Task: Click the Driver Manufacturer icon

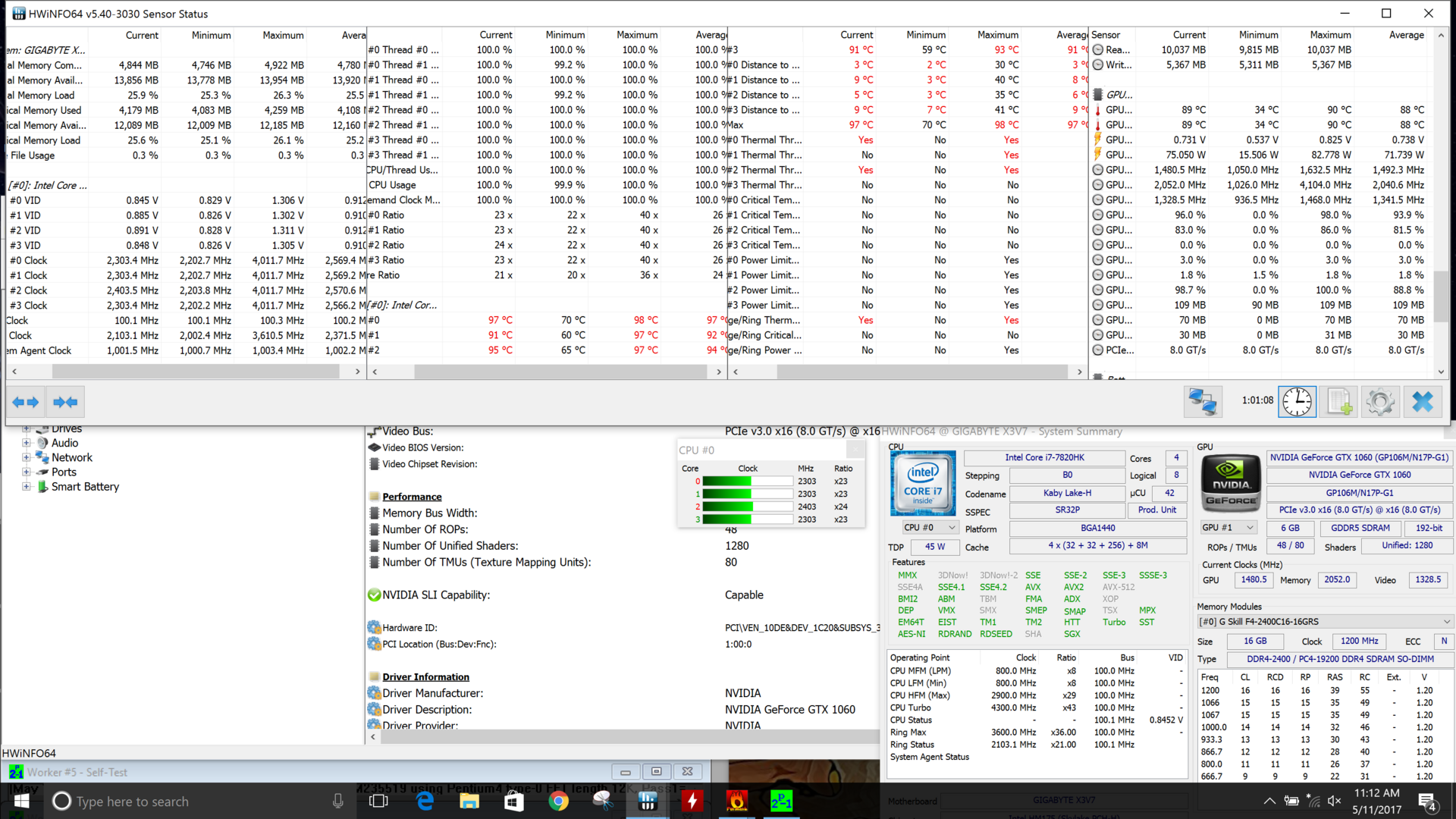Action: (374, 693)
